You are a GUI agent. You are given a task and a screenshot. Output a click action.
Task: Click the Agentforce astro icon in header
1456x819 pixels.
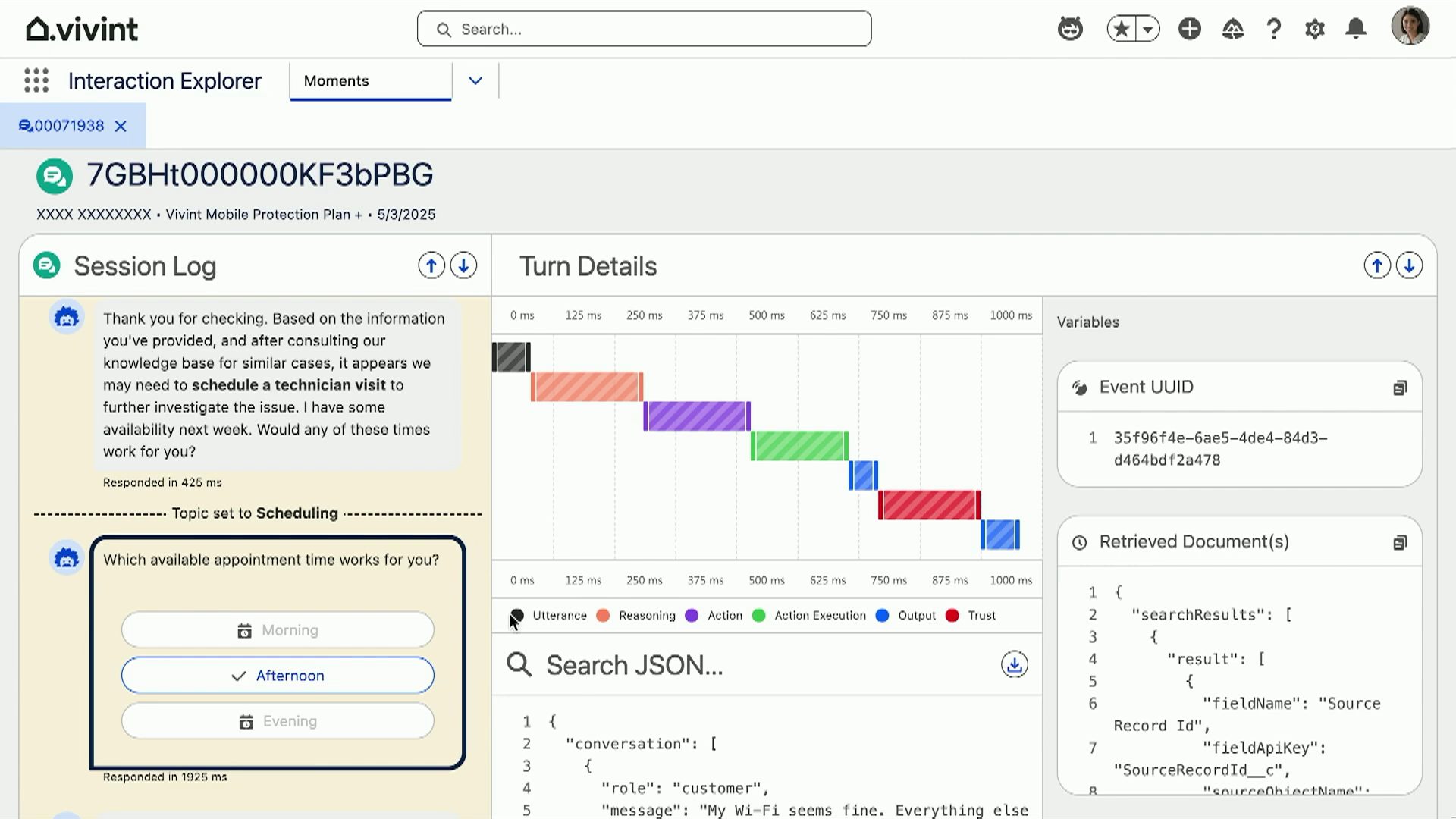tap(1070, 29)
